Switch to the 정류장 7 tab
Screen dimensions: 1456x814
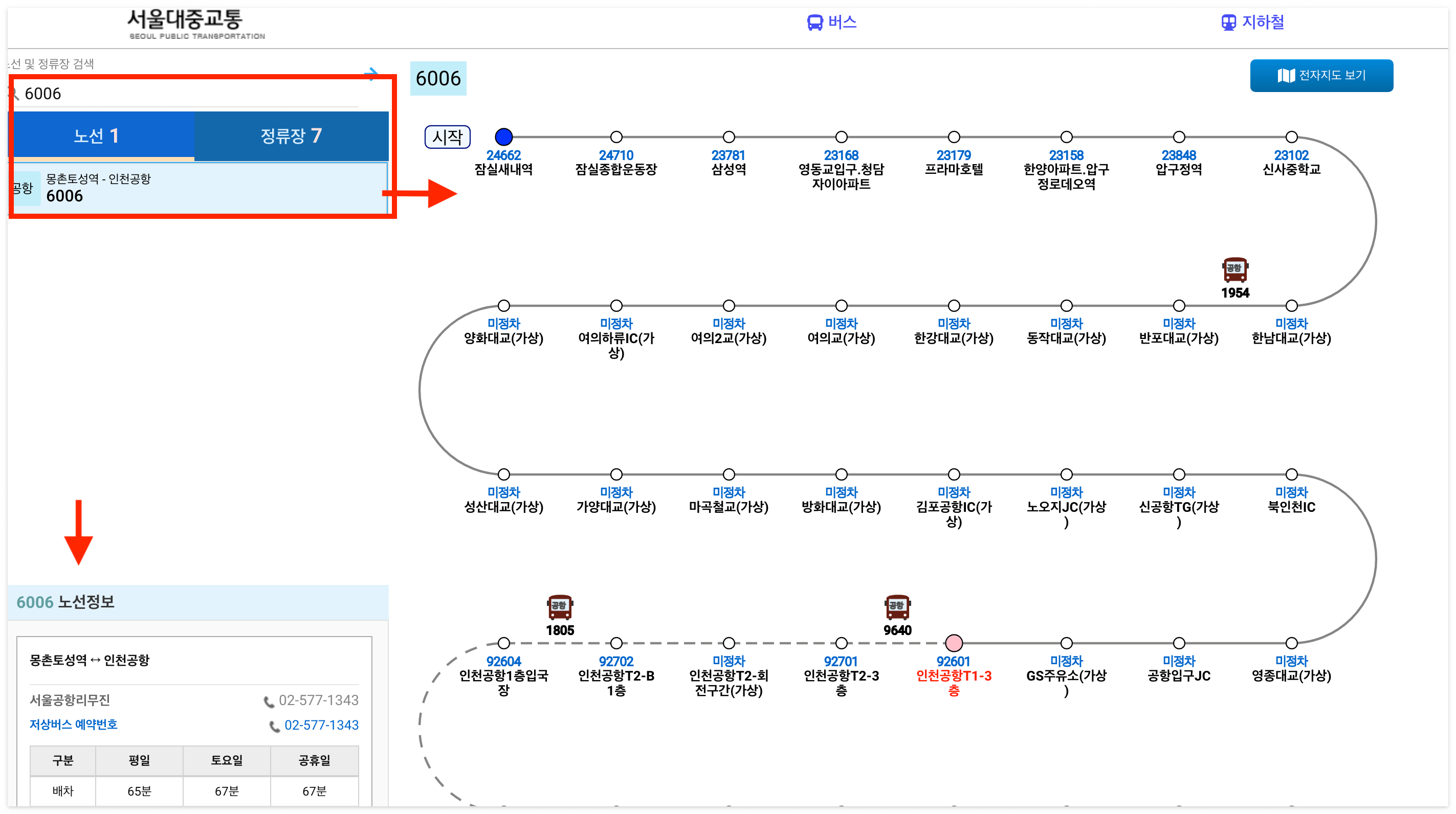(x=291, y=135)
